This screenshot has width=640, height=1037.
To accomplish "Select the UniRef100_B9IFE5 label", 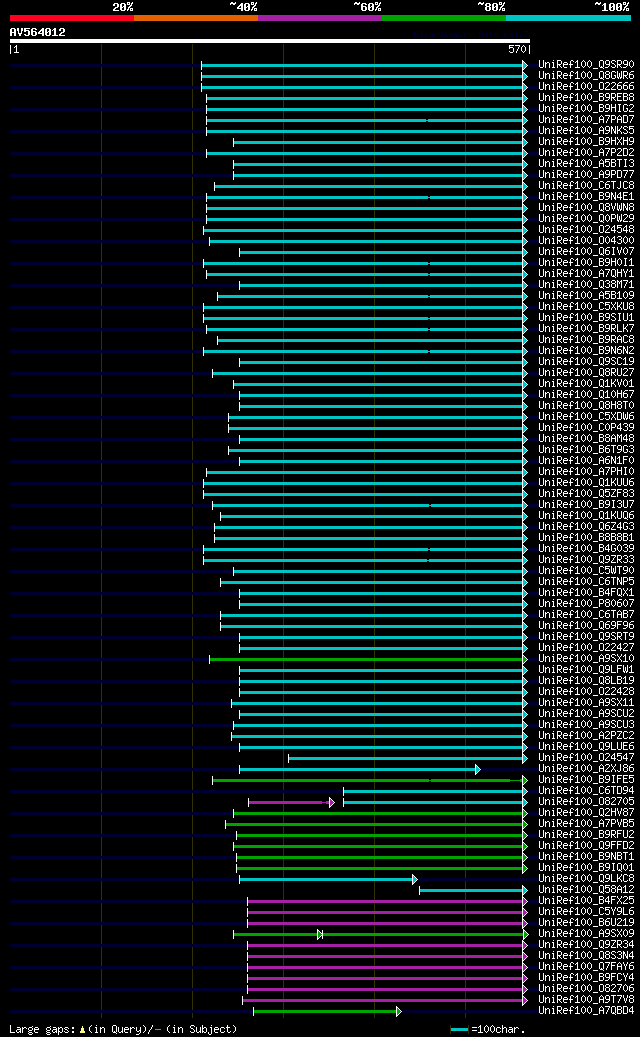I will pos(586,779).
